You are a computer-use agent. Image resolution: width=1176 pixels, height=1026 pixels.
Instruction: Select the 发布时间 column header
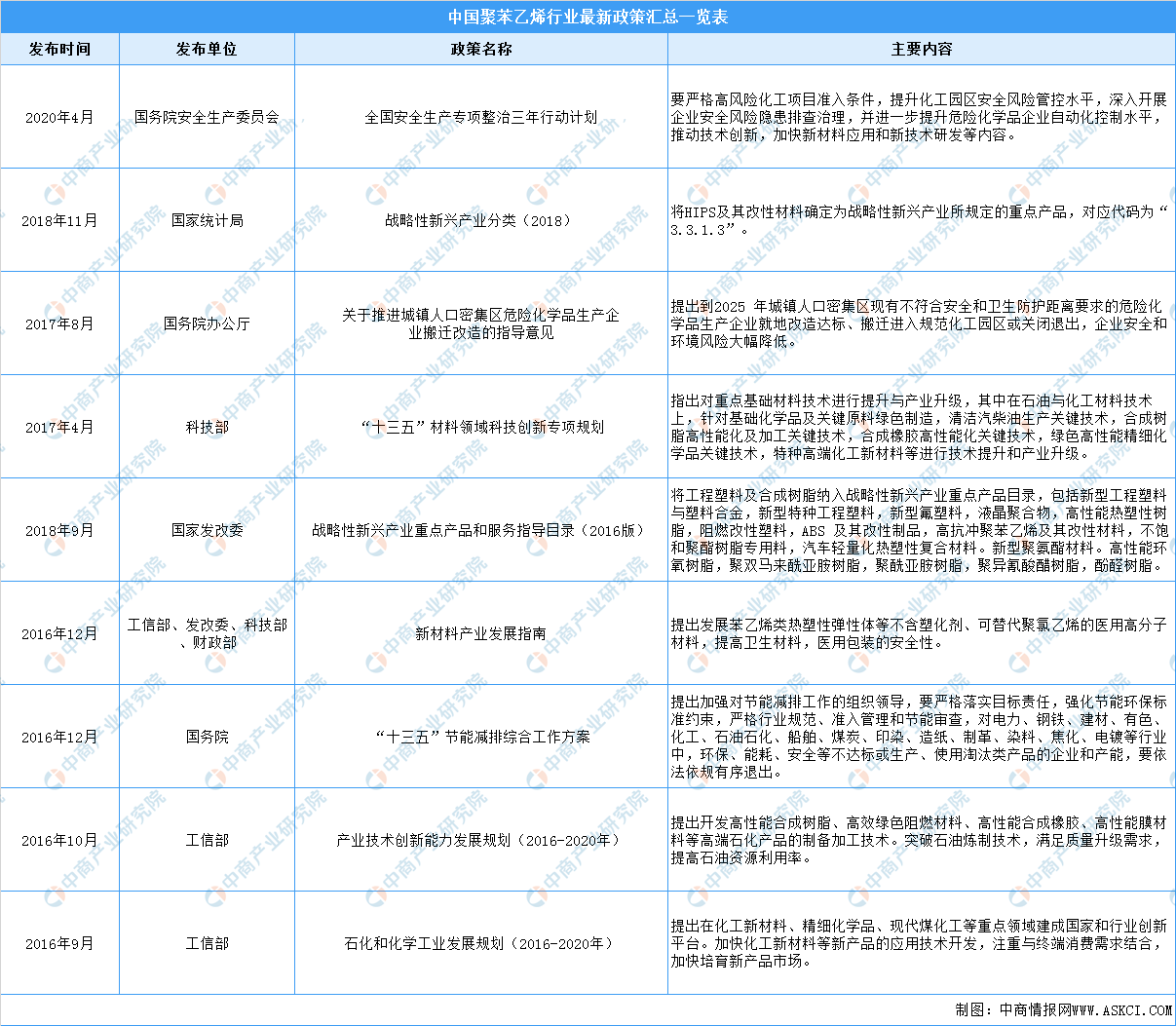(59, 49)
